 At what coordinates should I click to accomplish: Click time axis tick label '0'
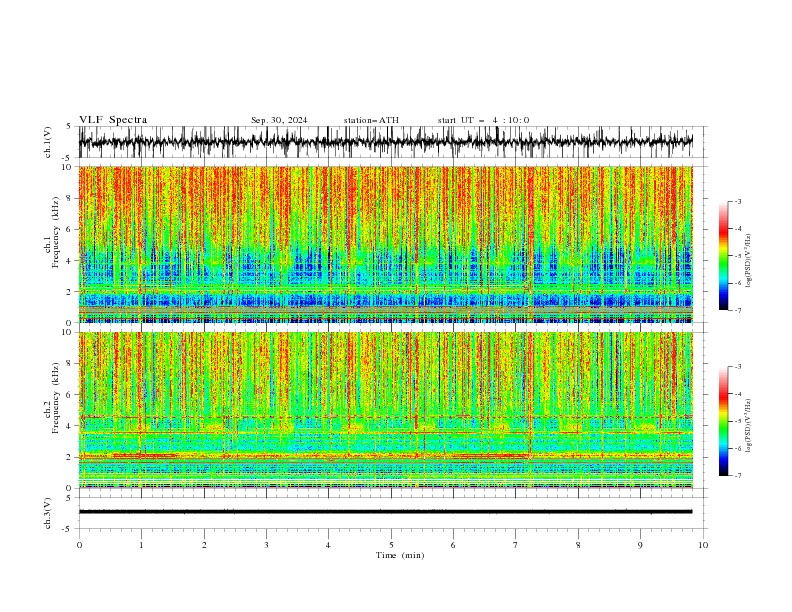tap(79, 545)
